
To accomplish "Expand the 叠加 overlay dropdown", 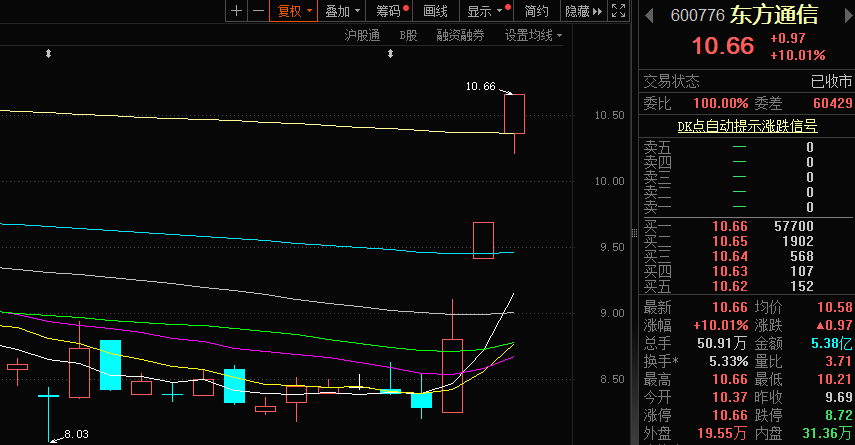I will (342, 11).
